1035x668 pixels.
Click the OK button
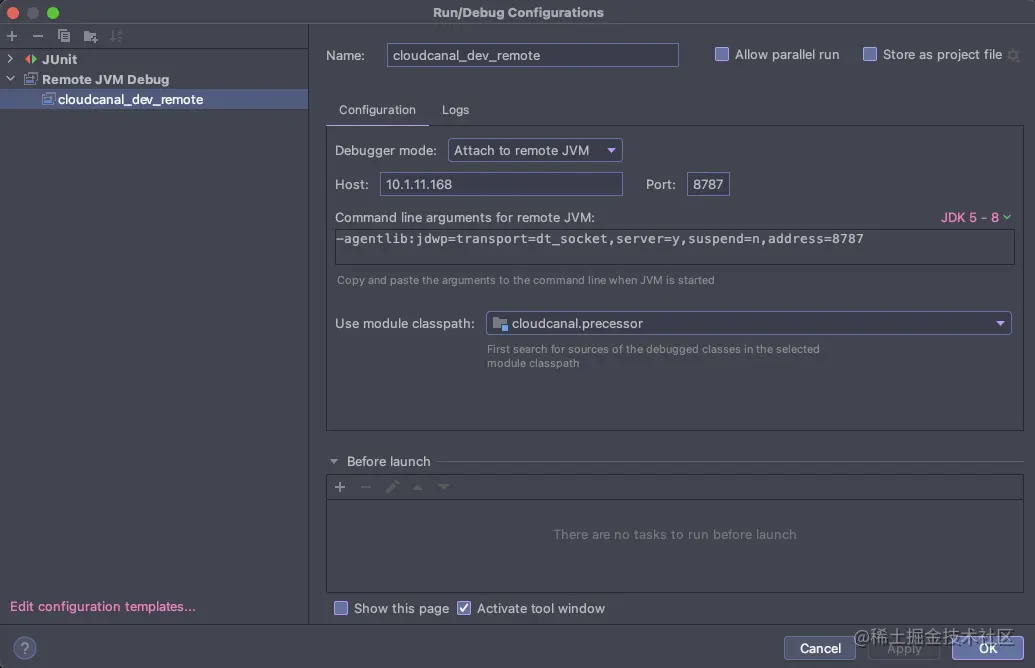(x=987, y=648)
